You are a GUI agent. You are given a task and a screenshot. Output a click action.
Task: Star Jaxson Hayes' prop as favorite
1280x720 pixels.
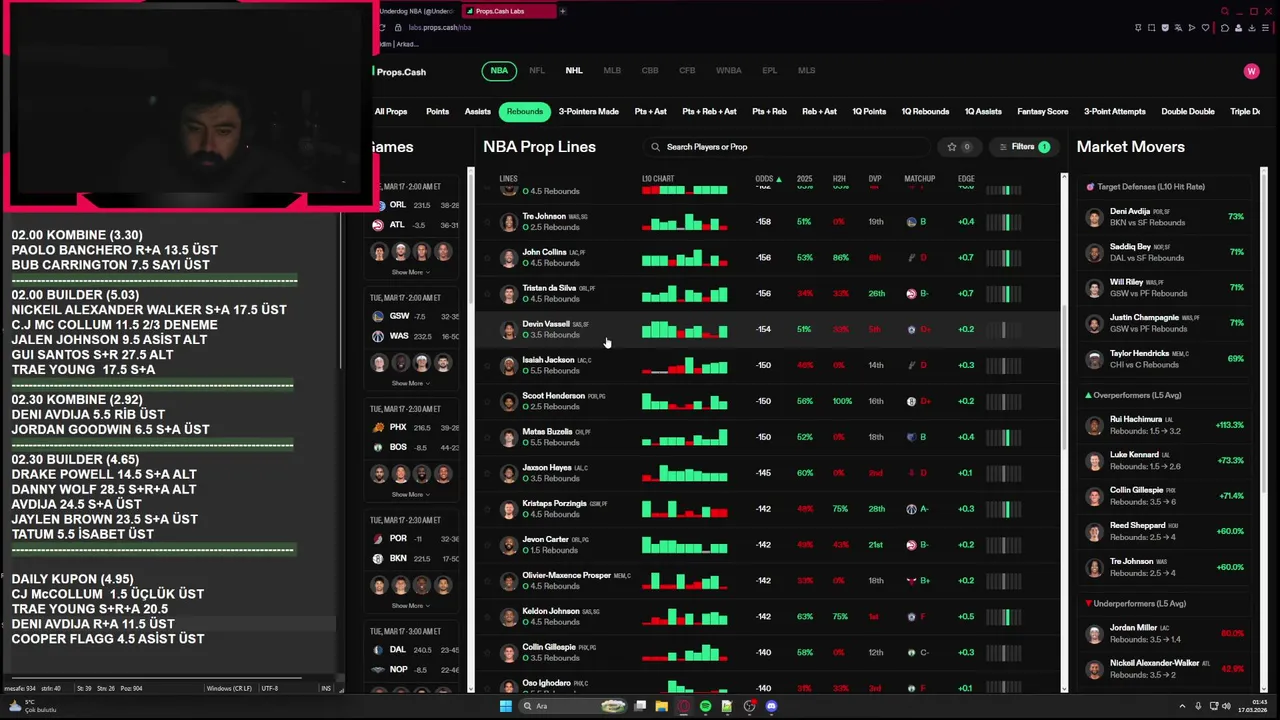point(488,474)
